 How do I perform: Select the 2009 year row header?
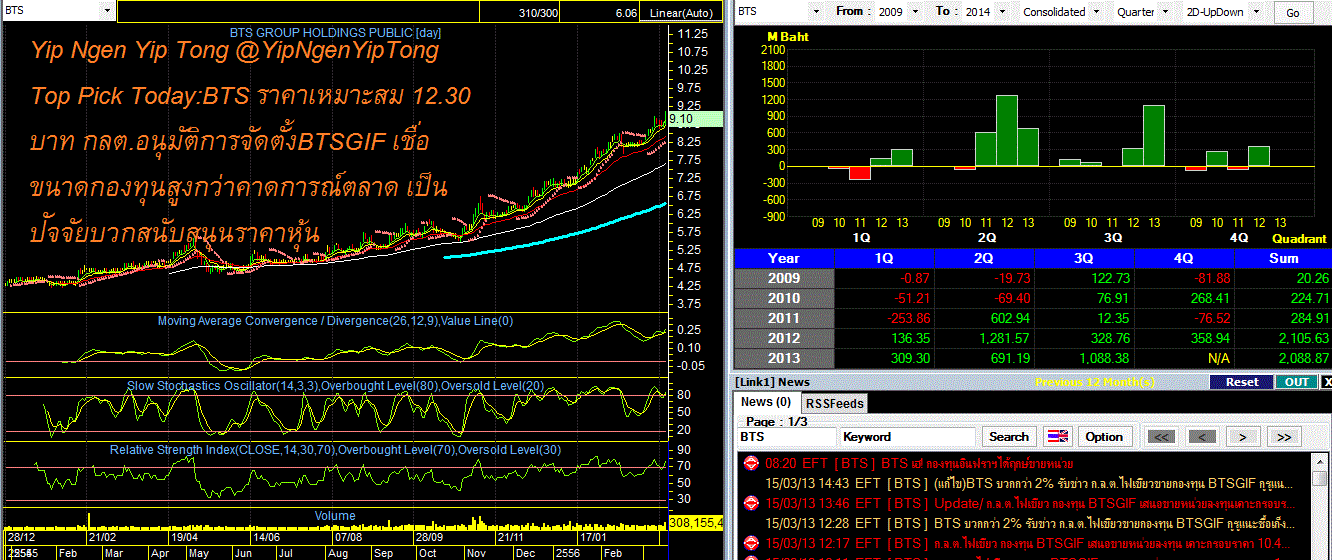pos(784,279)
